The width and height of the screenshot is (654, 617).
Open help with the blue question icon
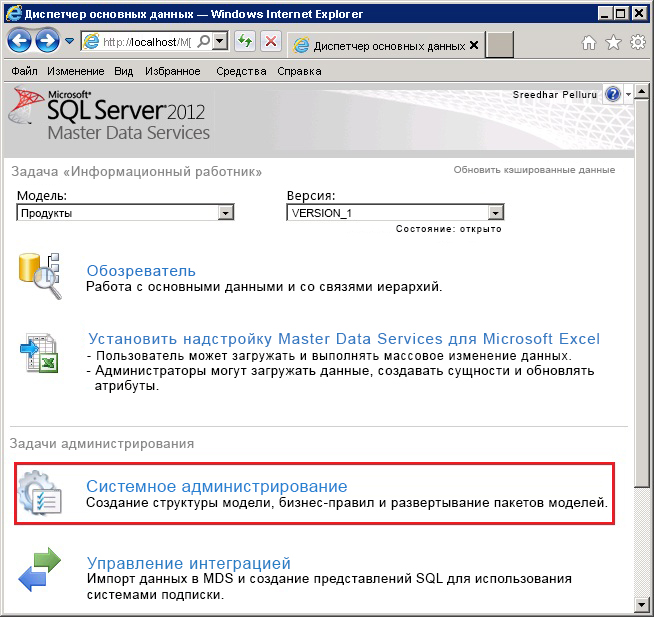point(613,94)
